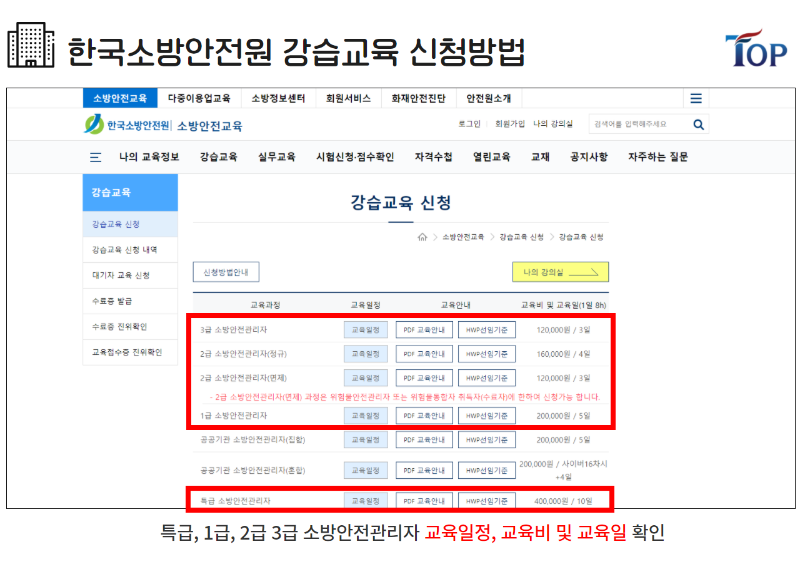Open 교재 menu
800x564 pixels.
coord(540,157)
